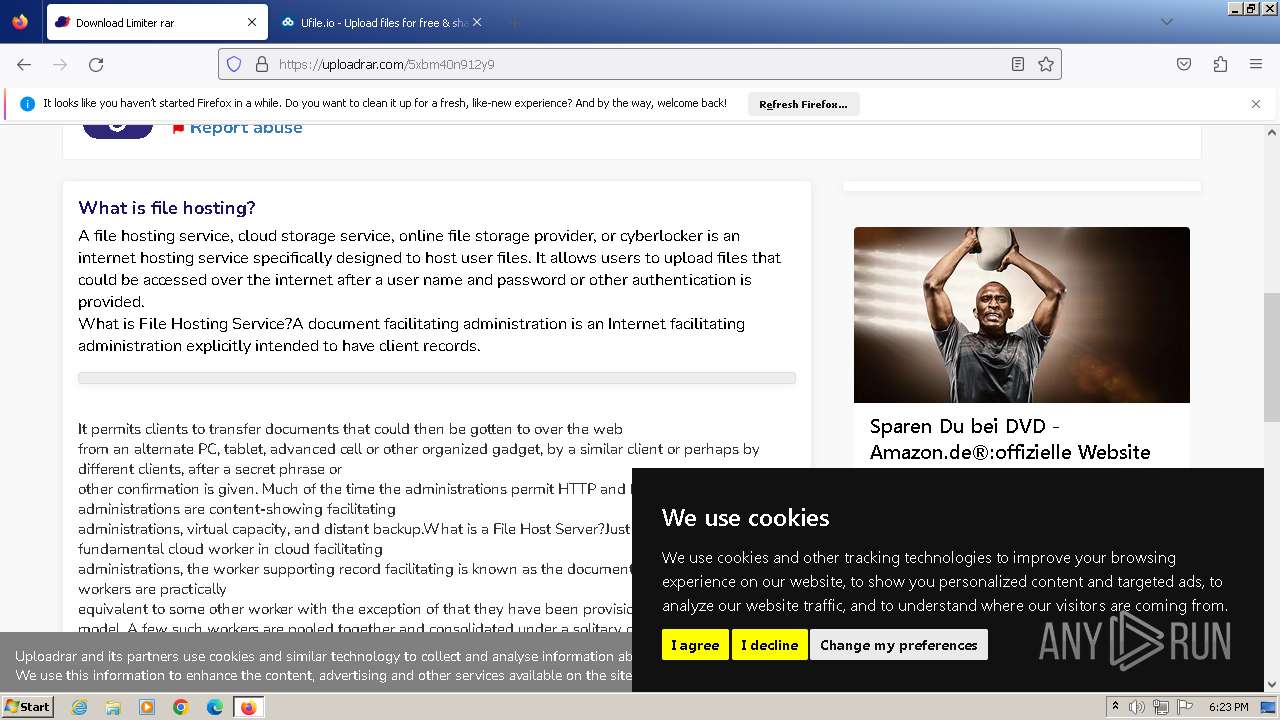This screenshot has height=720, width=1280.
Task: Expand the list all tabs chevron
Action: 1167,22
